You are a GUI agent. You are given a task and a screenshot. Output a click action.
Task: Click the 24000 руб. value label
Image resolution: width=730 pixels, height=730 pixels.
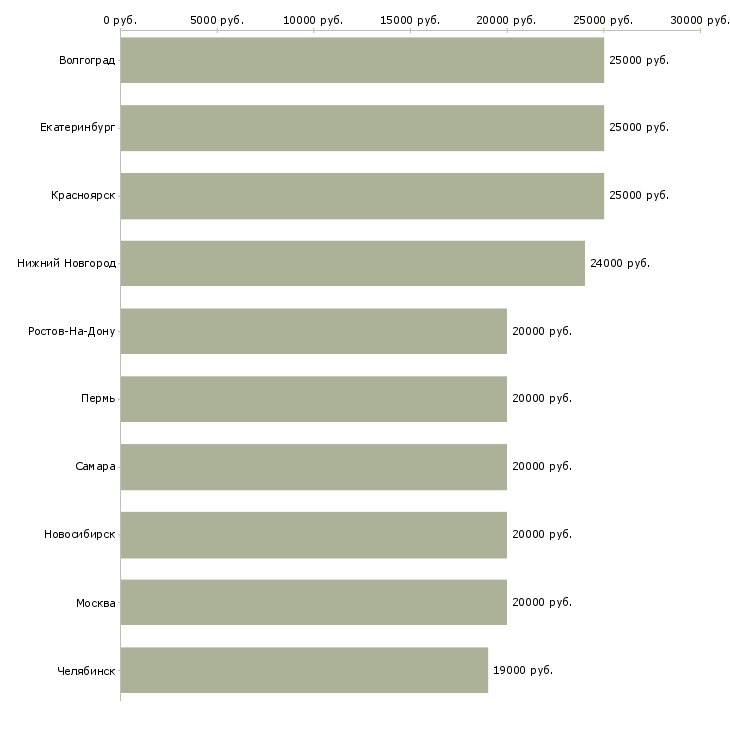pos(620,264)
